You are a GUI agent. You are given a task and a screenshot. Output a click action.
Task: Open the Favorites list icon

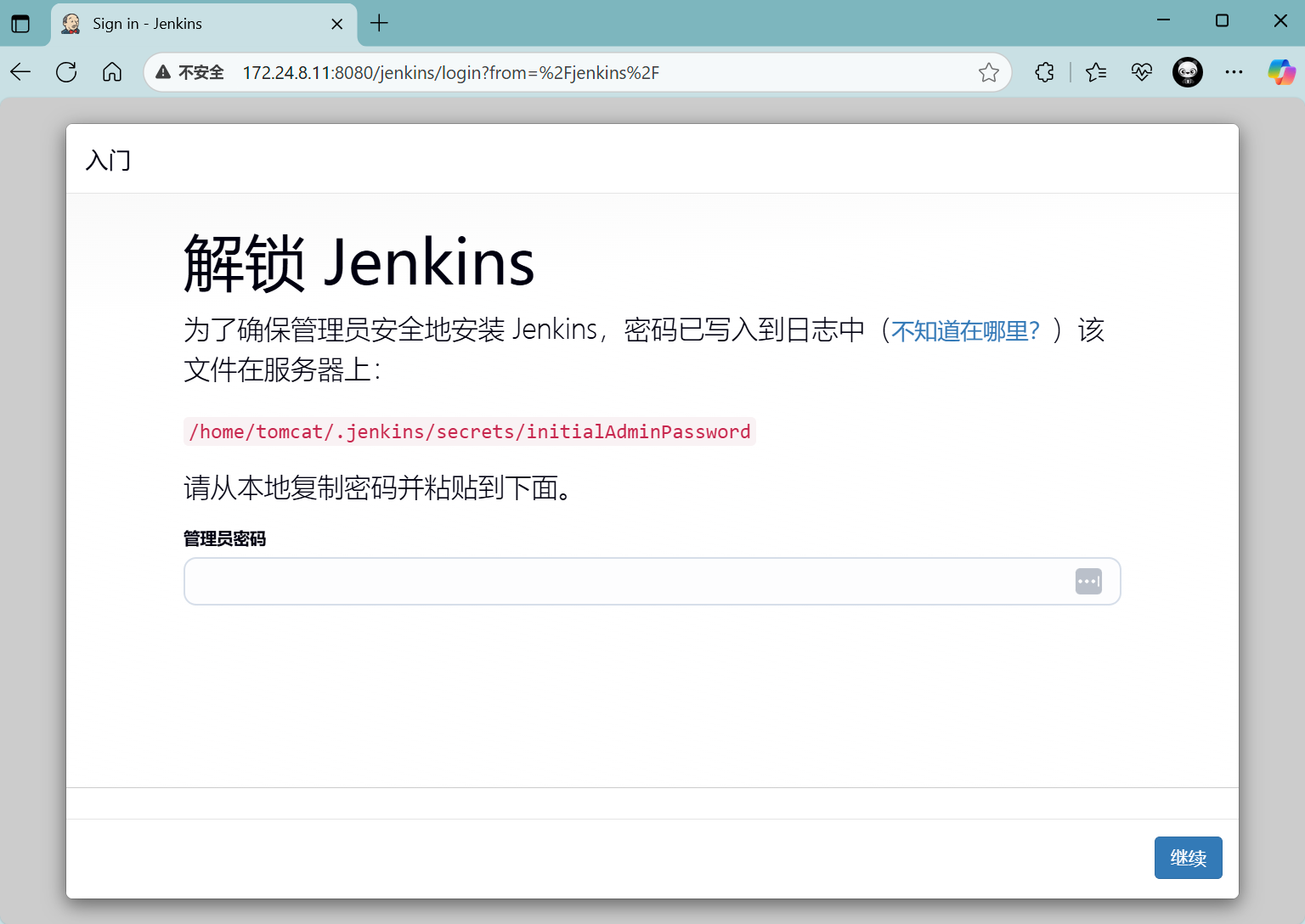1096,73
